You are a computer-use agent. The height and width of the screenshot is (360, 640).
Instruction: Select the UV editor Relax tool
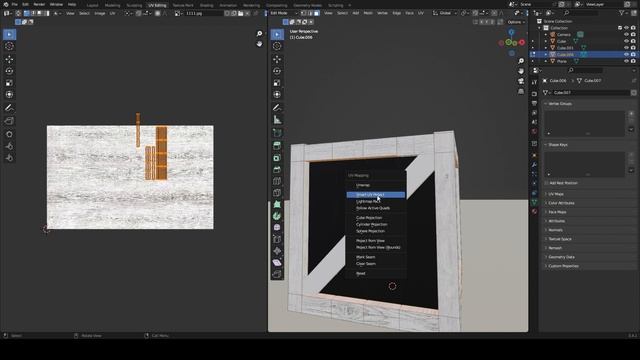(x=9, y=146)
